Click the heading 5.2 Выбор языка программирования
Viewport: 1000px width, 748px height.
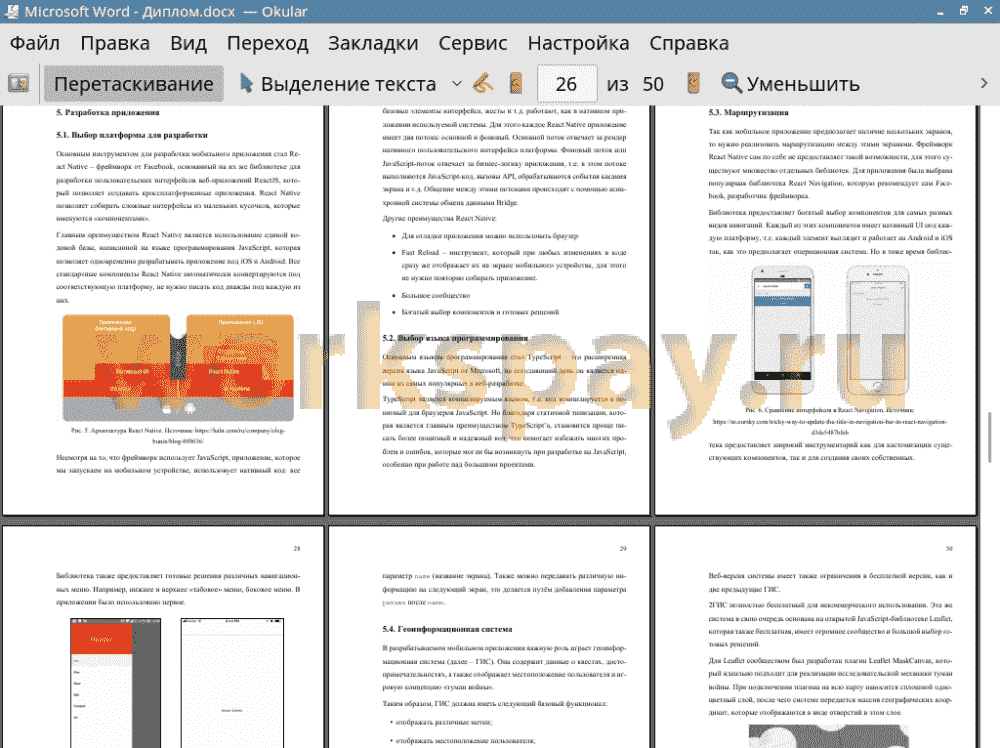[455, 338]
